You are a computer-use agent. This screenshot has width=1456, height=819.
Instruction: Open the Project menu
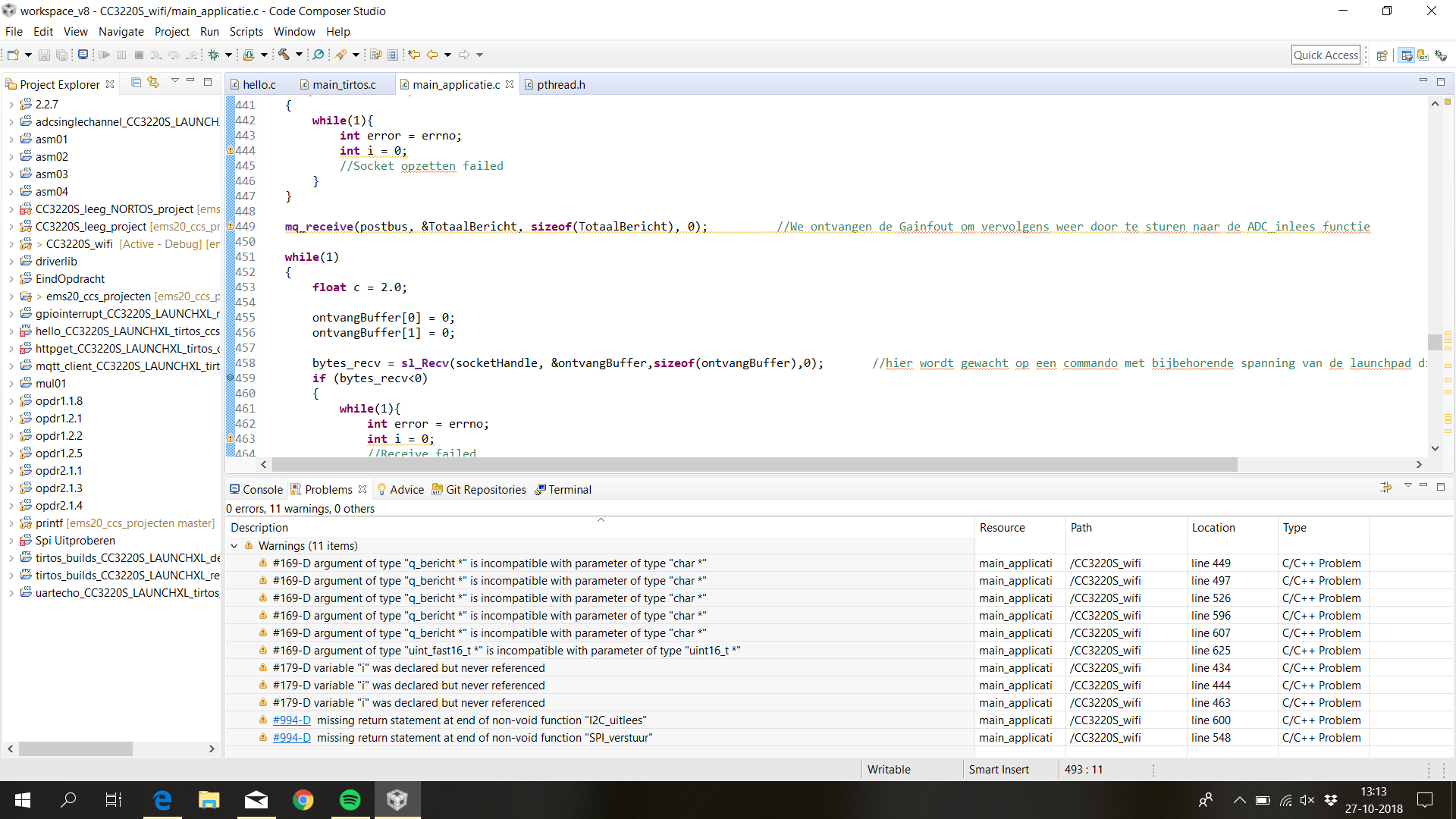coord(171,32)
